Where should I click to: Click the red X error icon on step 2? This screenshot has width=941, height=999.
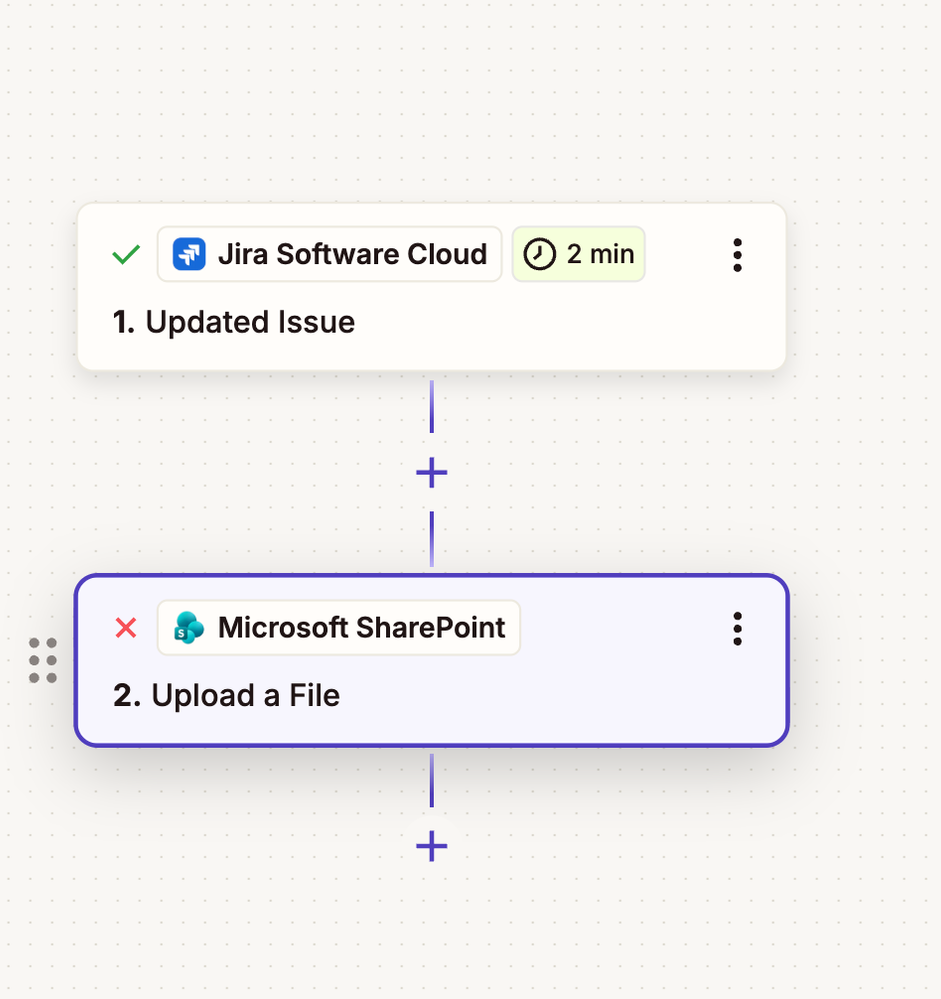(x=126, y=628)
